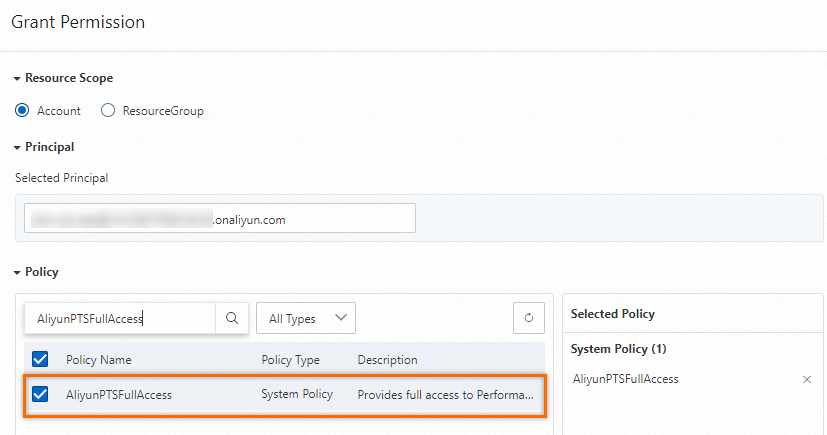827x435 pixels.
Task: Collapse the Policy section
Action: (x=17, y=272)
